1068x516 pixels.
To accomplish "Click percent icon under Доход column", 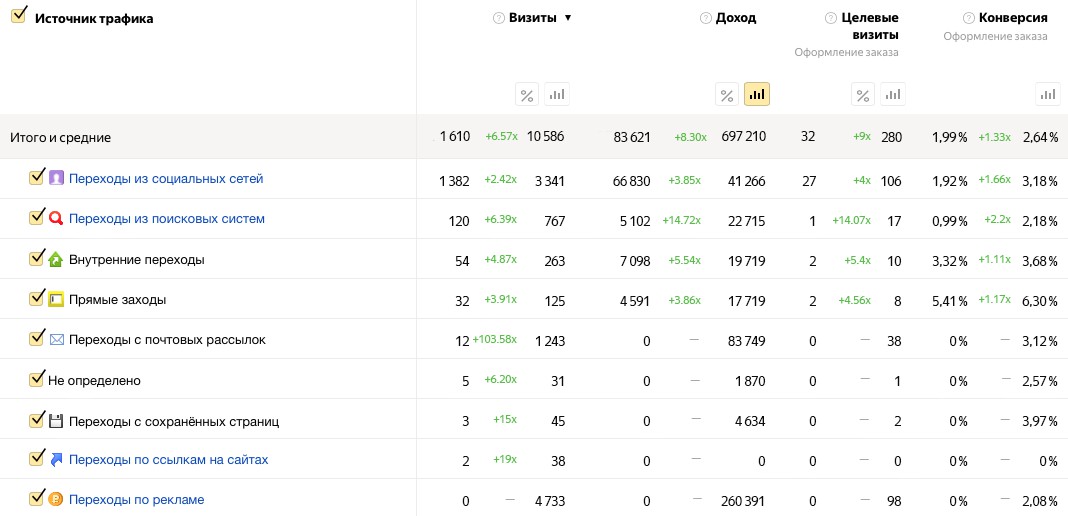I will click(x=727, y=95).
